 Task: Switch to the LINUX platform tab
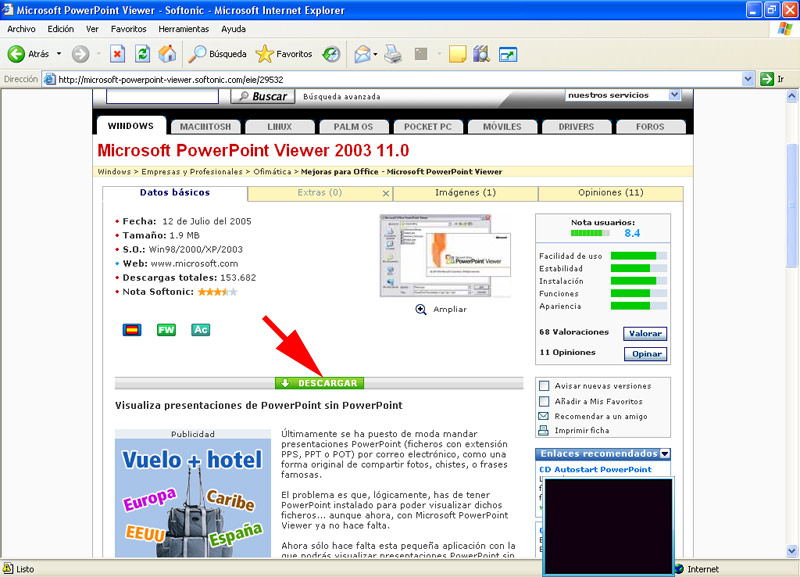click(x=280, y=127)
